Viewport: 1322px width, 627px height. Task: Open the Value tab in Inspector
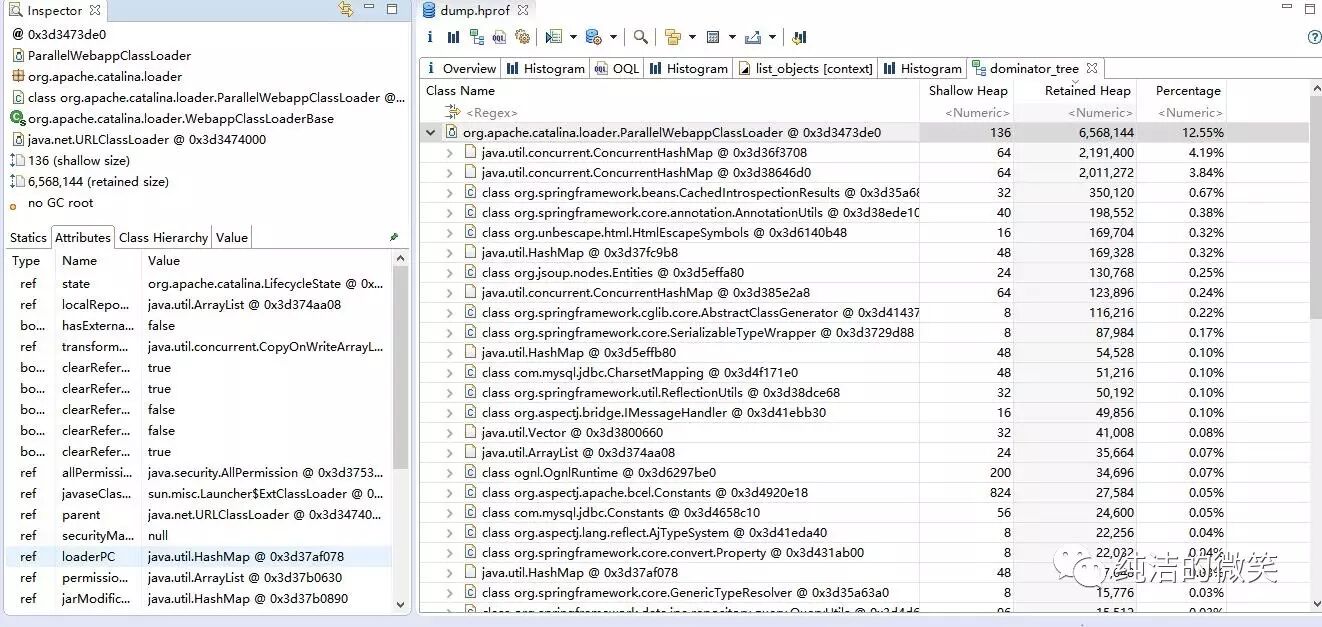click(x=231, y=237)
